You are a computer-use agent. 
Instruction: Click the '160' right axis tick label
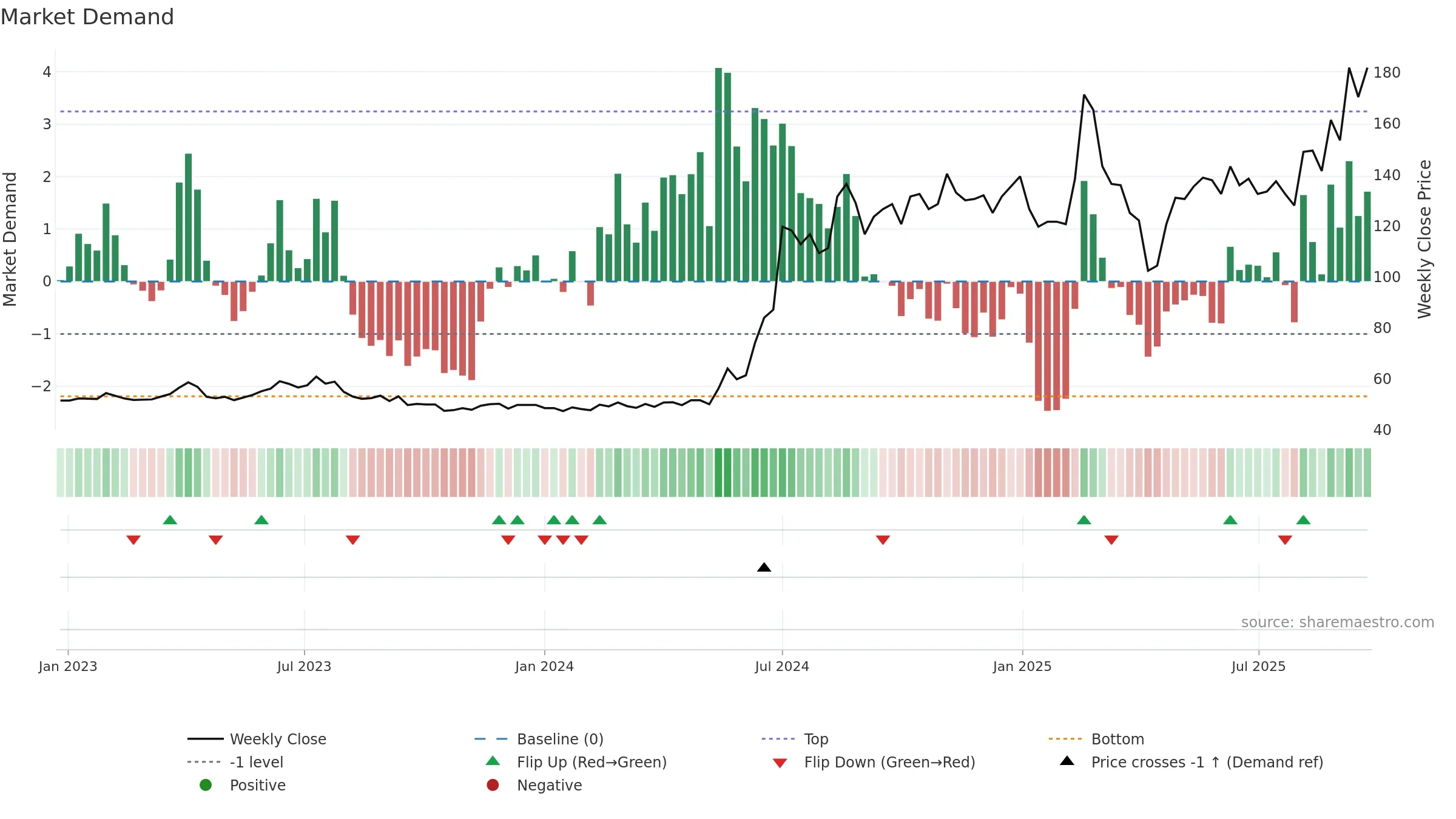coord(1387,123)
